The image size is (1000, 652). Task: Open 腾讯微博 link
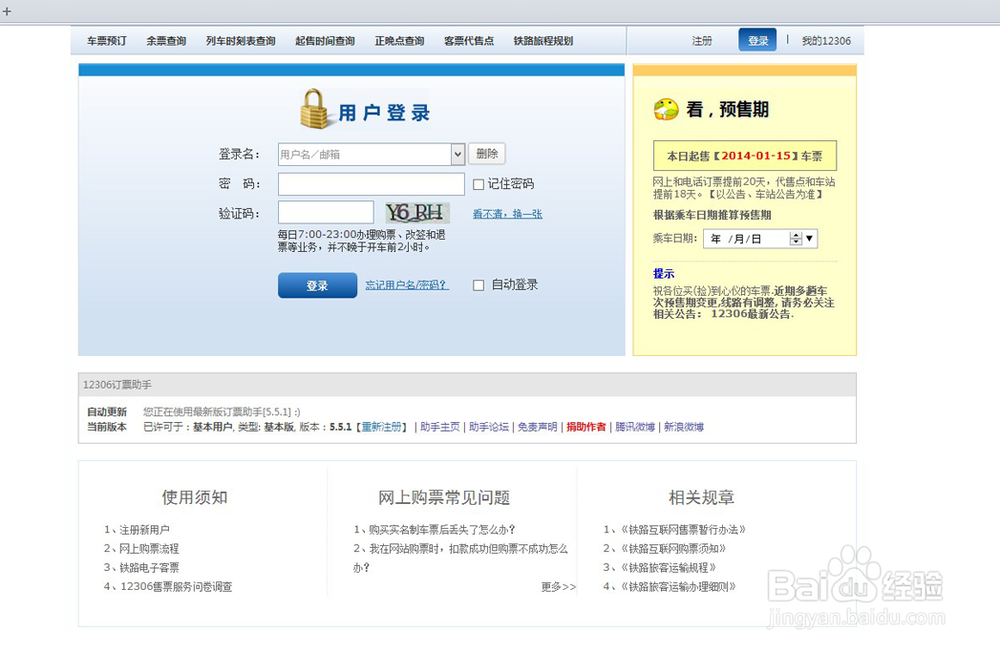[x=635, y=427]
